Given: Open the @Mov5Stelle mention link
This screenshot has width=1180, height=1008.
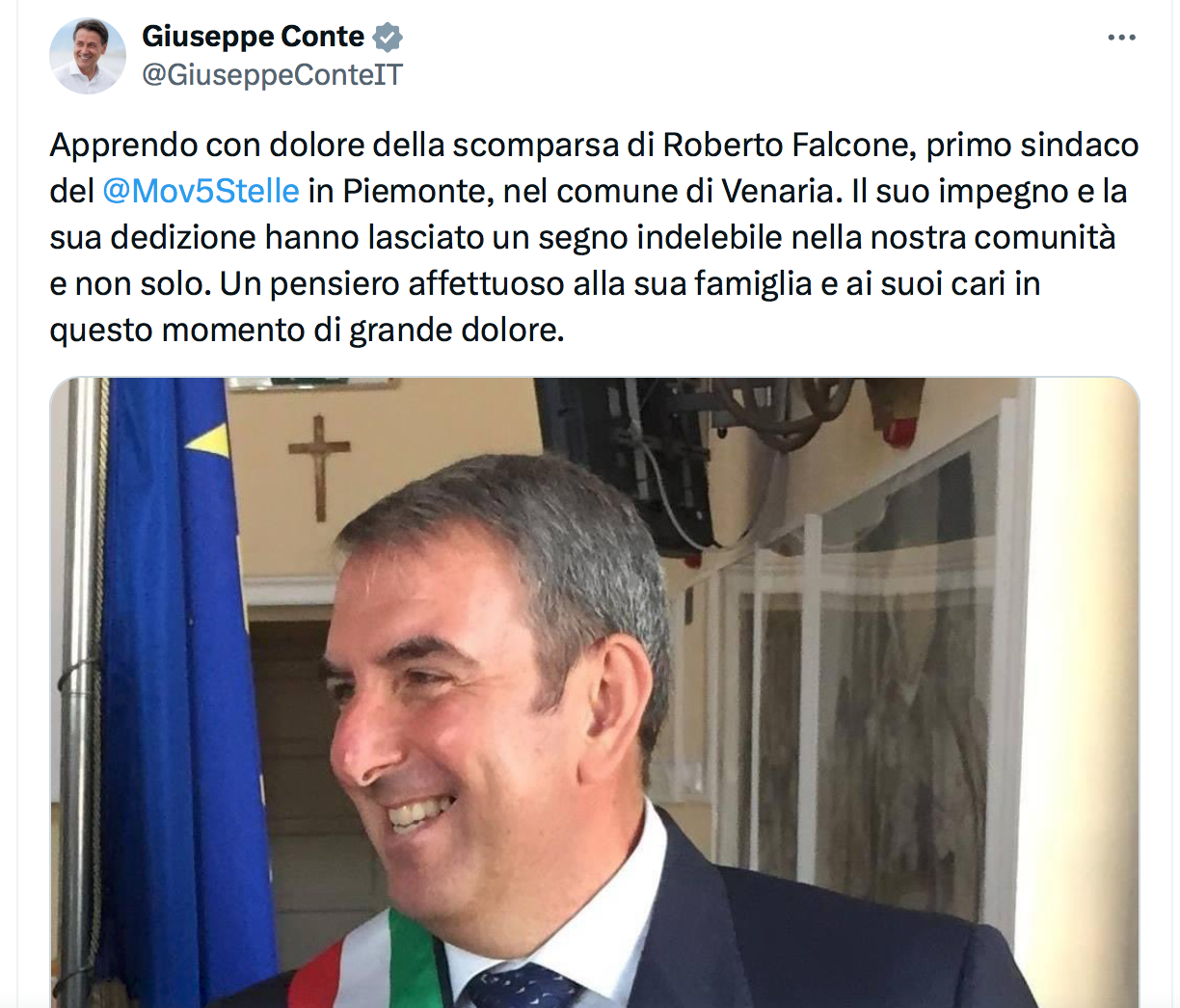Looking at the screenshot, I should pyautogui.click(x=201, y=191).
